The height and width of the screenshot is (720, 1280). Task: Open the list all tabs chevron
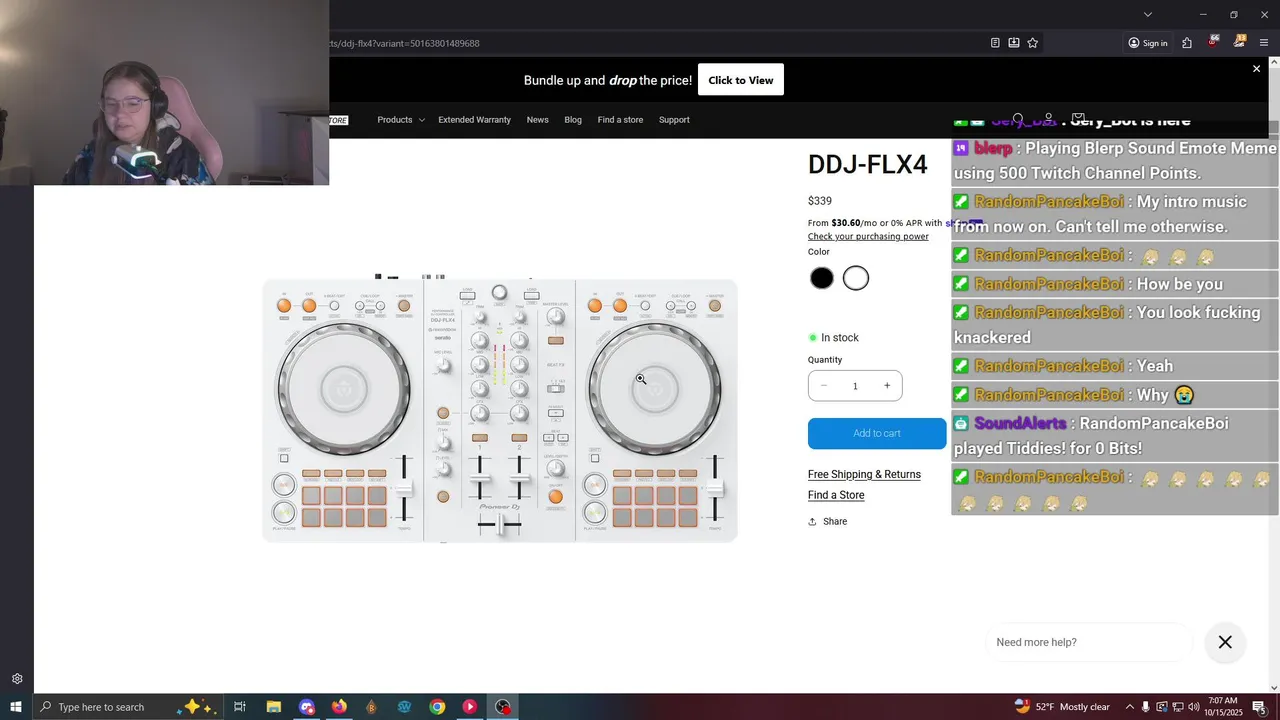1148,14
